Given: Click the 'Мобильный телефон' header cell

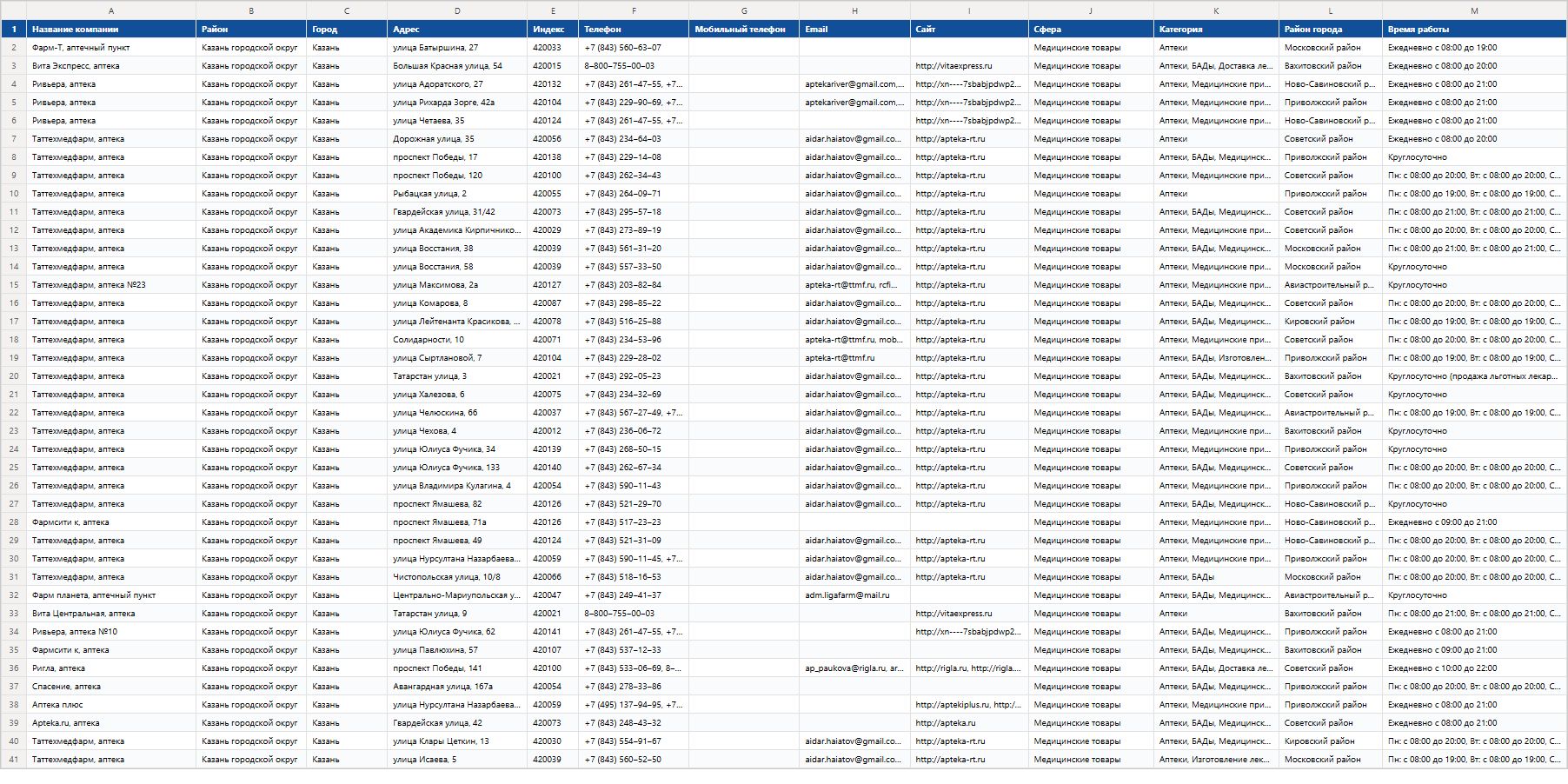Looking at the screenshot, I should [744, 29].
